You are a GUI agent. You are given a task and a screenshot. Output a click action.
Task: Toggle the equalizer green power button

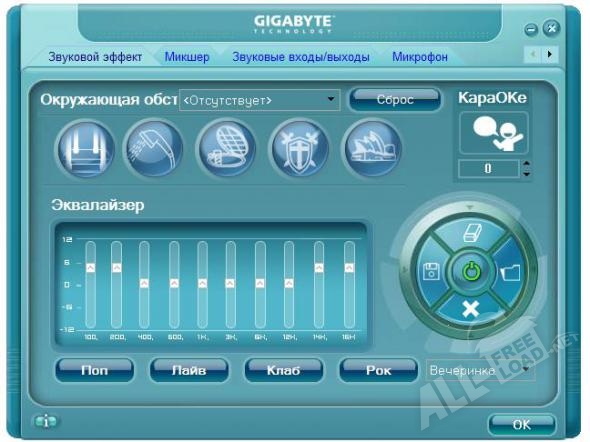(471, 271)
